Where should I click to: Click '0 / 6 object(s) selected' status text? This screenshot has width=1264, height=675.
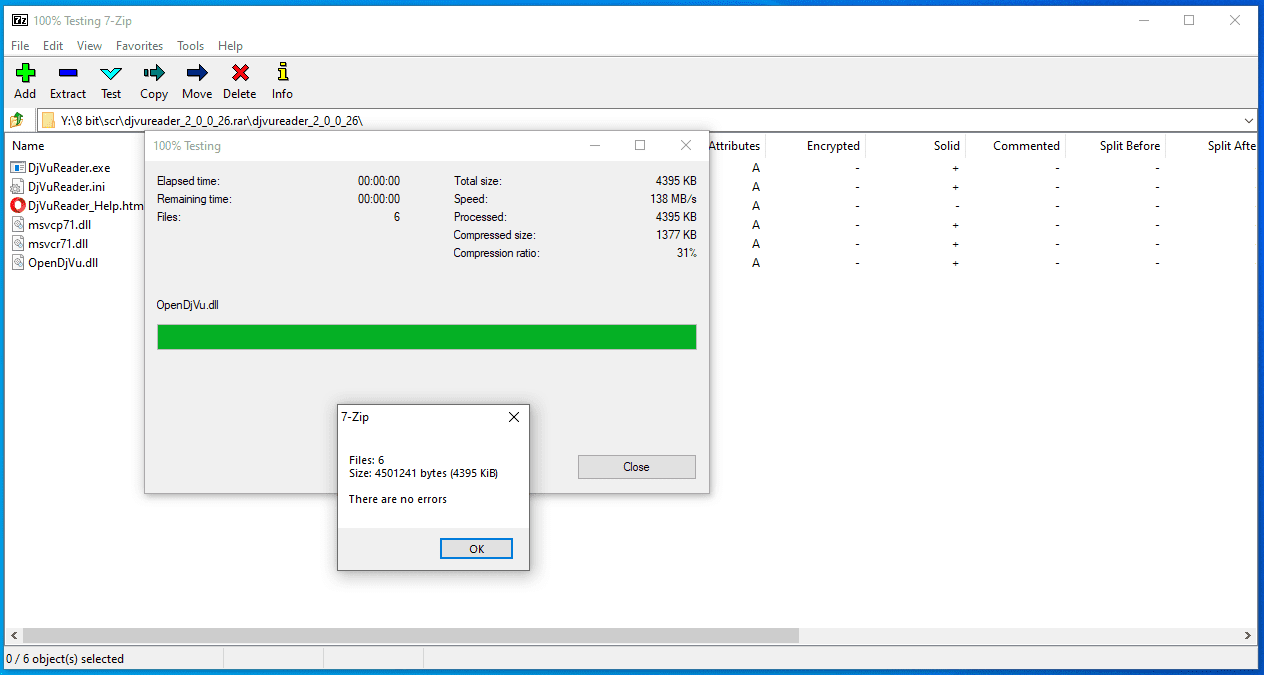point(65,659)
